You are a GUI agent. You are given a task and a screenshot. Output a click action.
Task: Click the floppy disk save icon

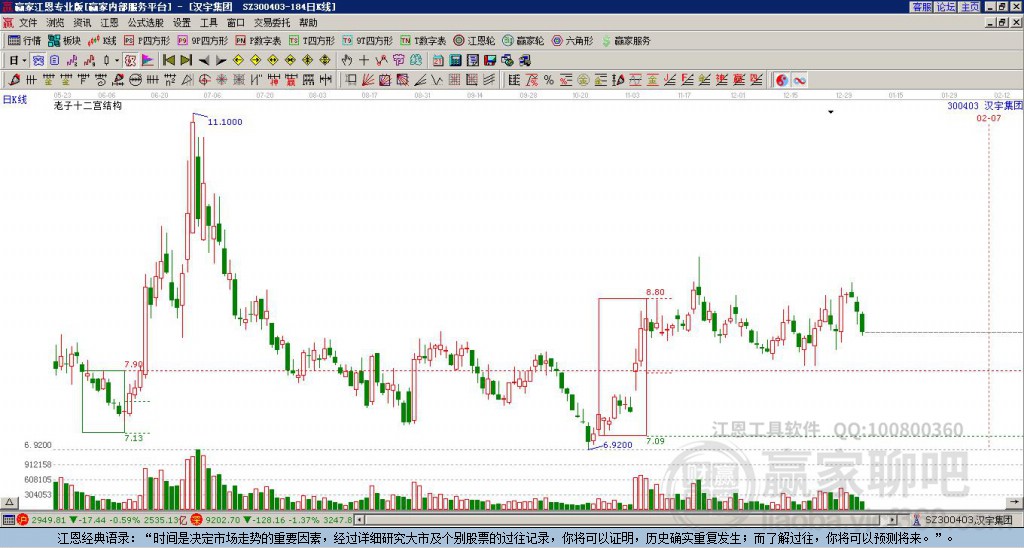click(490, 60)
